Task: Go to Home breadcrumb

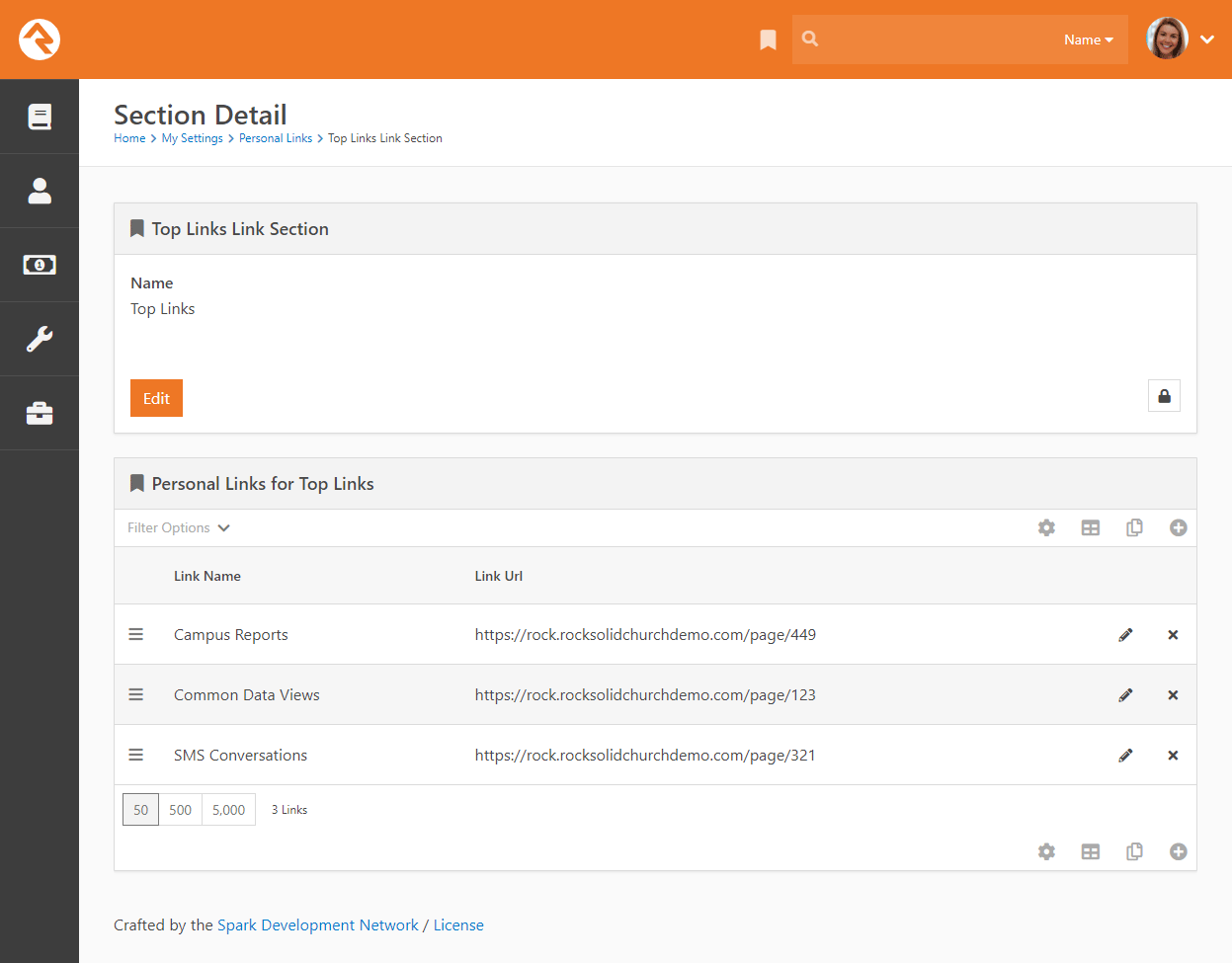Action: point(129,138)
